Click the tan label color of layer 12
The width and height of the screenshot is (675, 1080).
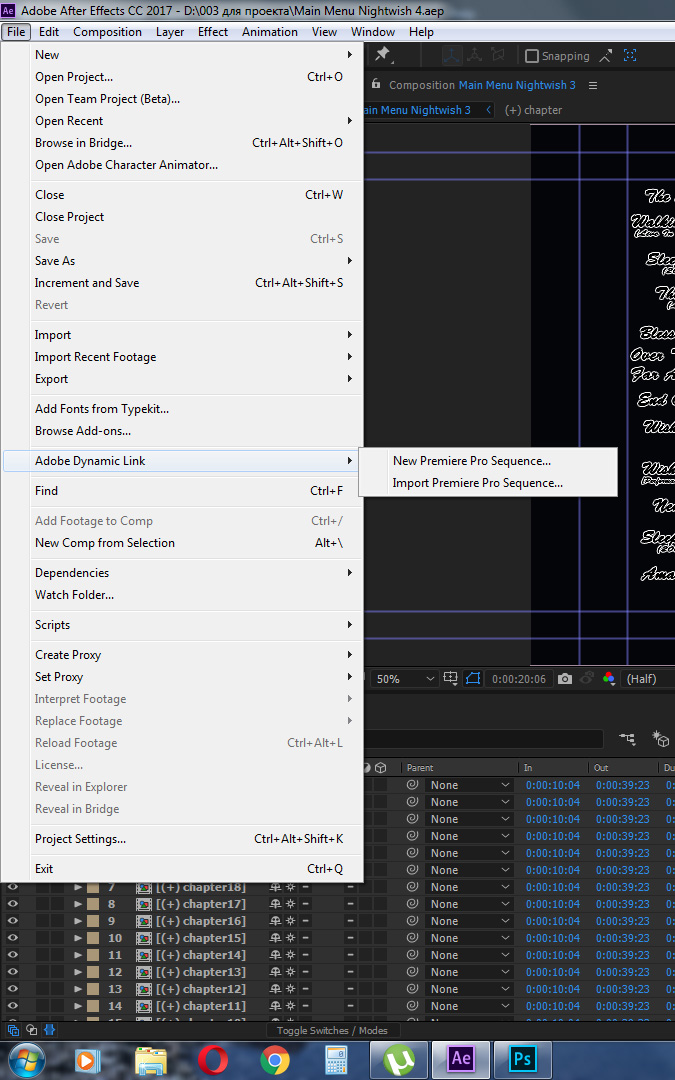click(x=92, y=972)
